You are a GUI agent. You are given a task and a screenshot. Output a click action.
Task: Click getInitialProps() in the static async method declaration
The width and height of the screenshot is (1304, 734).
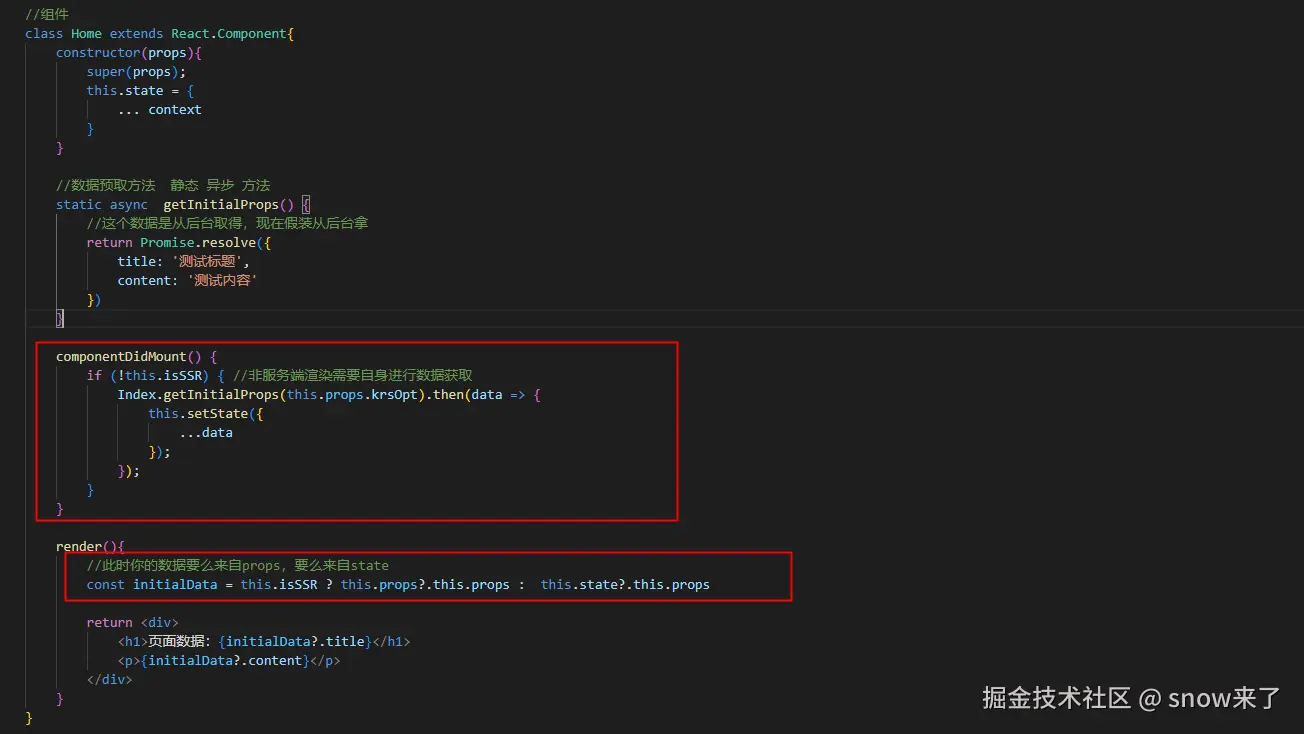point(229,204)
